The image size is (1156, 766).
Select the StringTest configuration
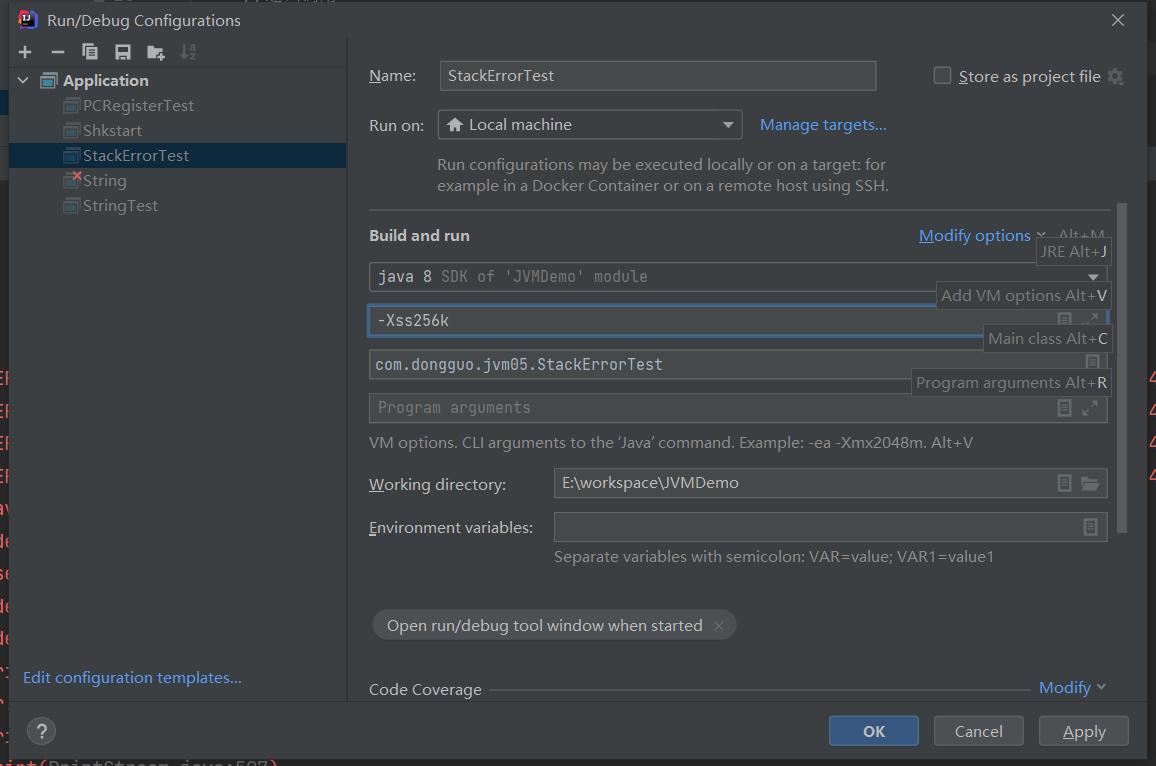120,206
